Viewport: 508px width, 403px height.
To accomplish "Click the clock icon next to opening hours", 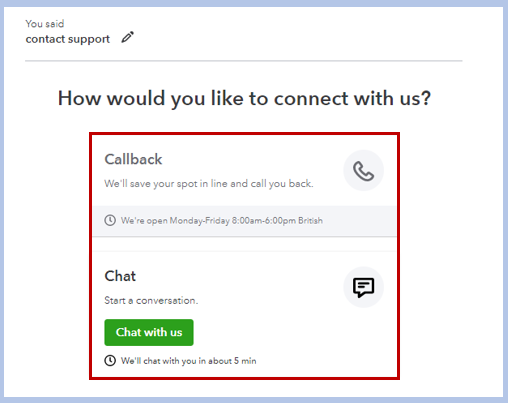I will click(x=110, y=220).
